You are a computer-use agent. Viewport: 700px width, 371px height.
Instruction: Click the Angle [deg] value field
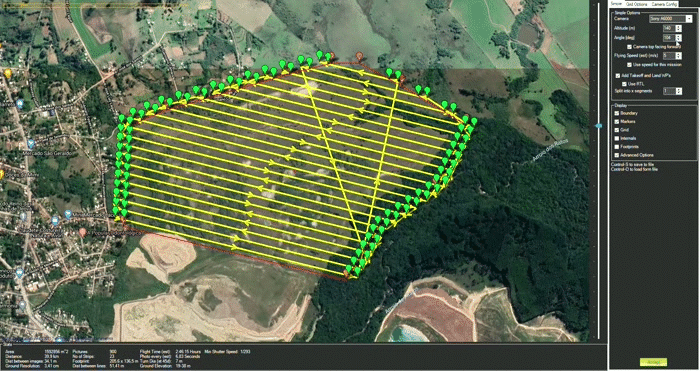[669, 38]
